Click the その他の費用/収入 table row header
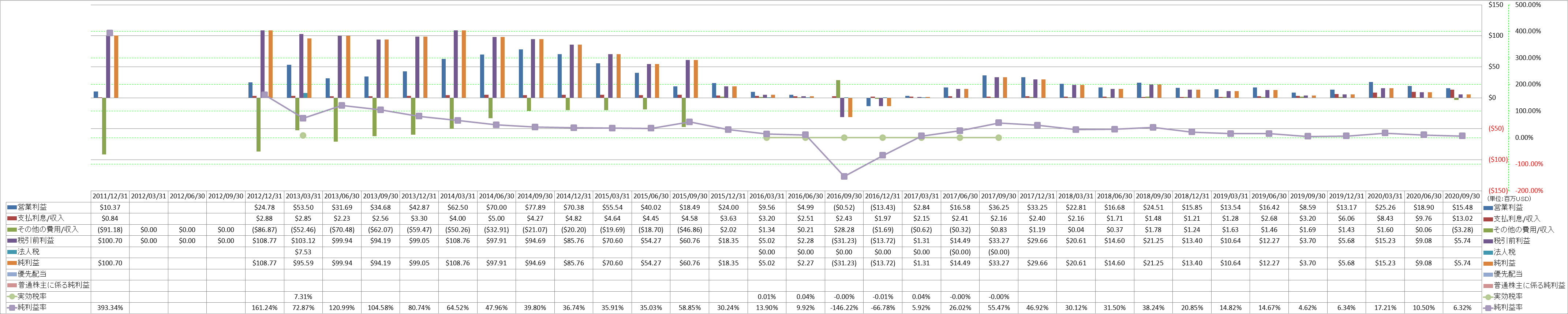This screenshot has width=1568, height=314. click(49, 229)
